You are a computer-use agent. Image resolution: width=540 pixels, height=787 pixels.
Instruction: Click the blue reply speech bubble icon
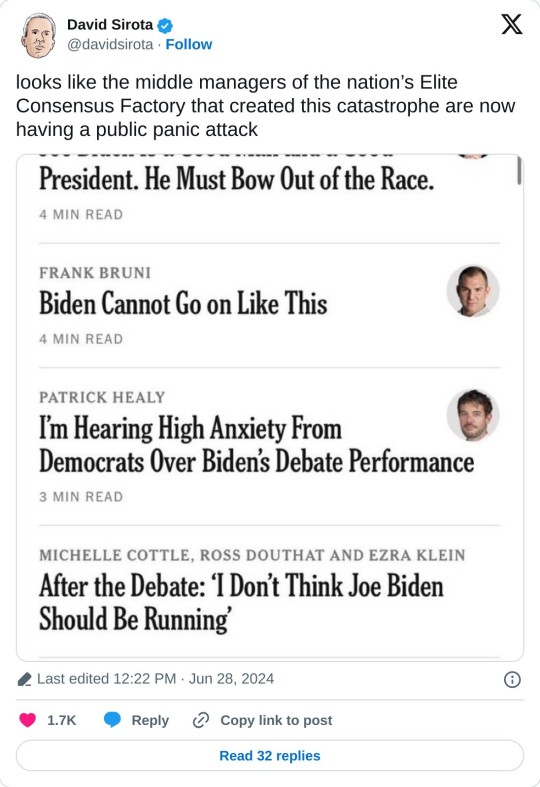tap(112, 720)
